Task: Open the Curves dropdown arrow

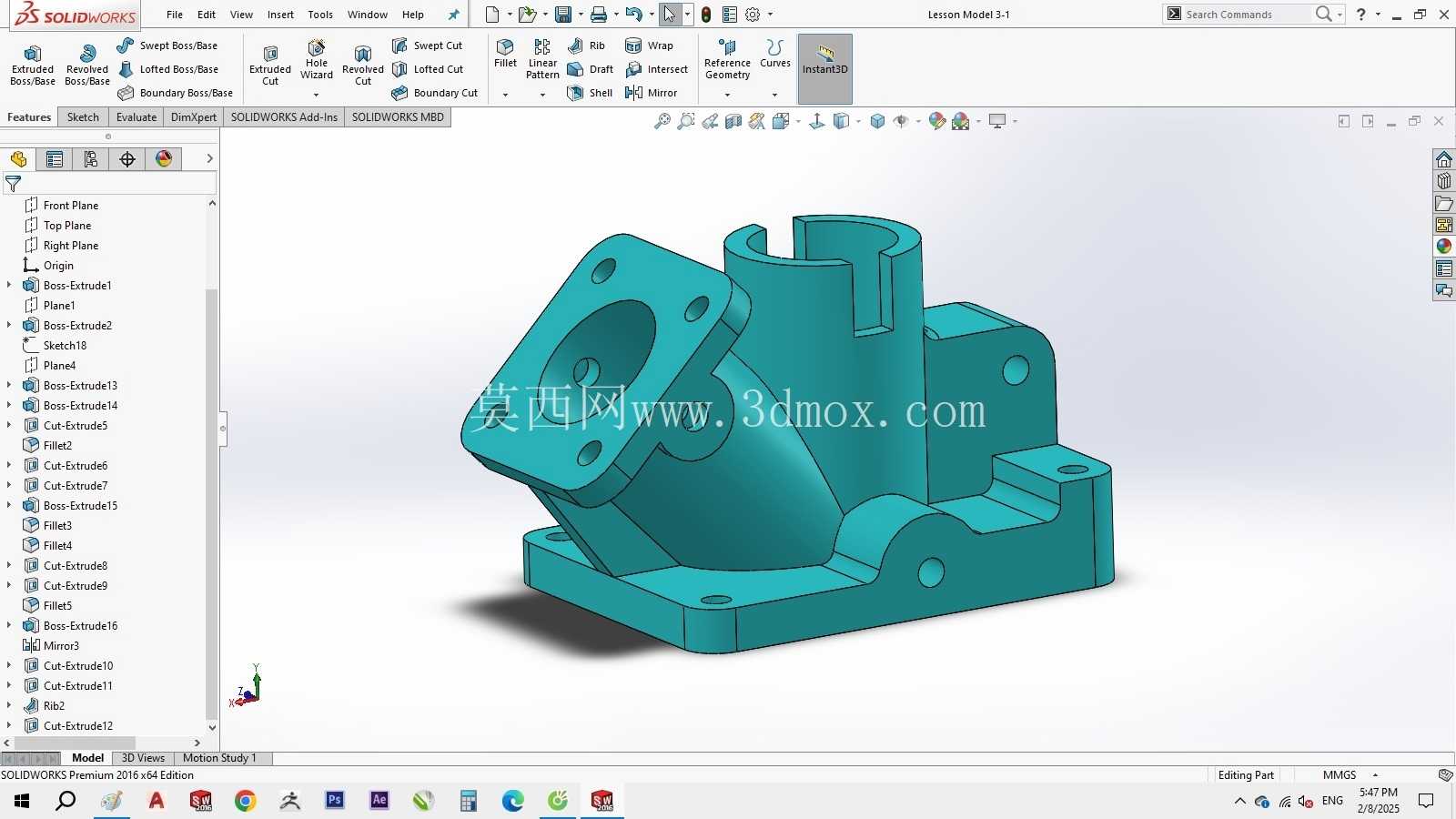Action: click(775, 95)
